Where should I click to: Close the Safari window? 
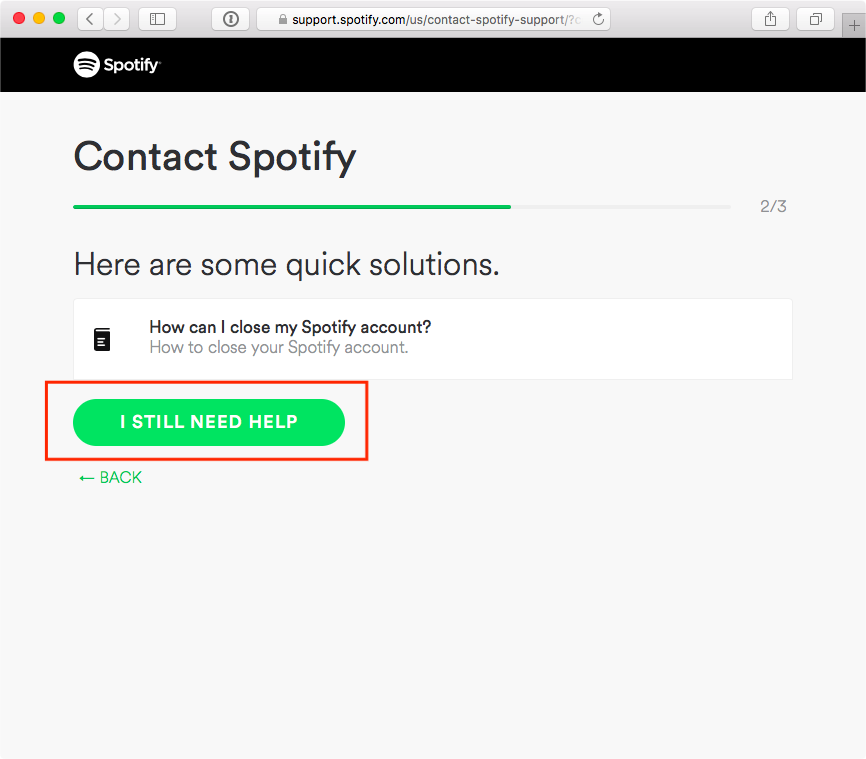click(19, 19)
